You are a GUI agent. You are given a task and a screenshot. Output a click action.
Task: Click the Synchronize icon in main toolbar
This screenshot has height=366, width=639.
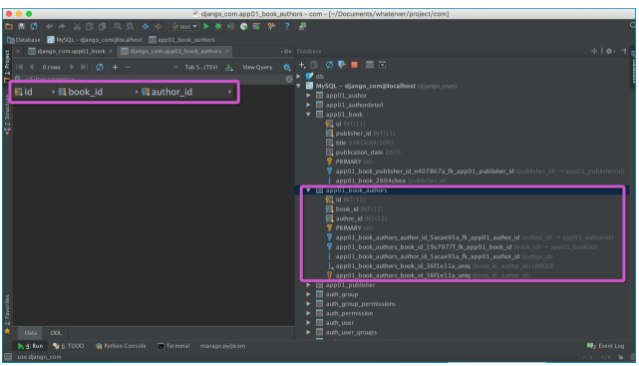click(34, 26)
